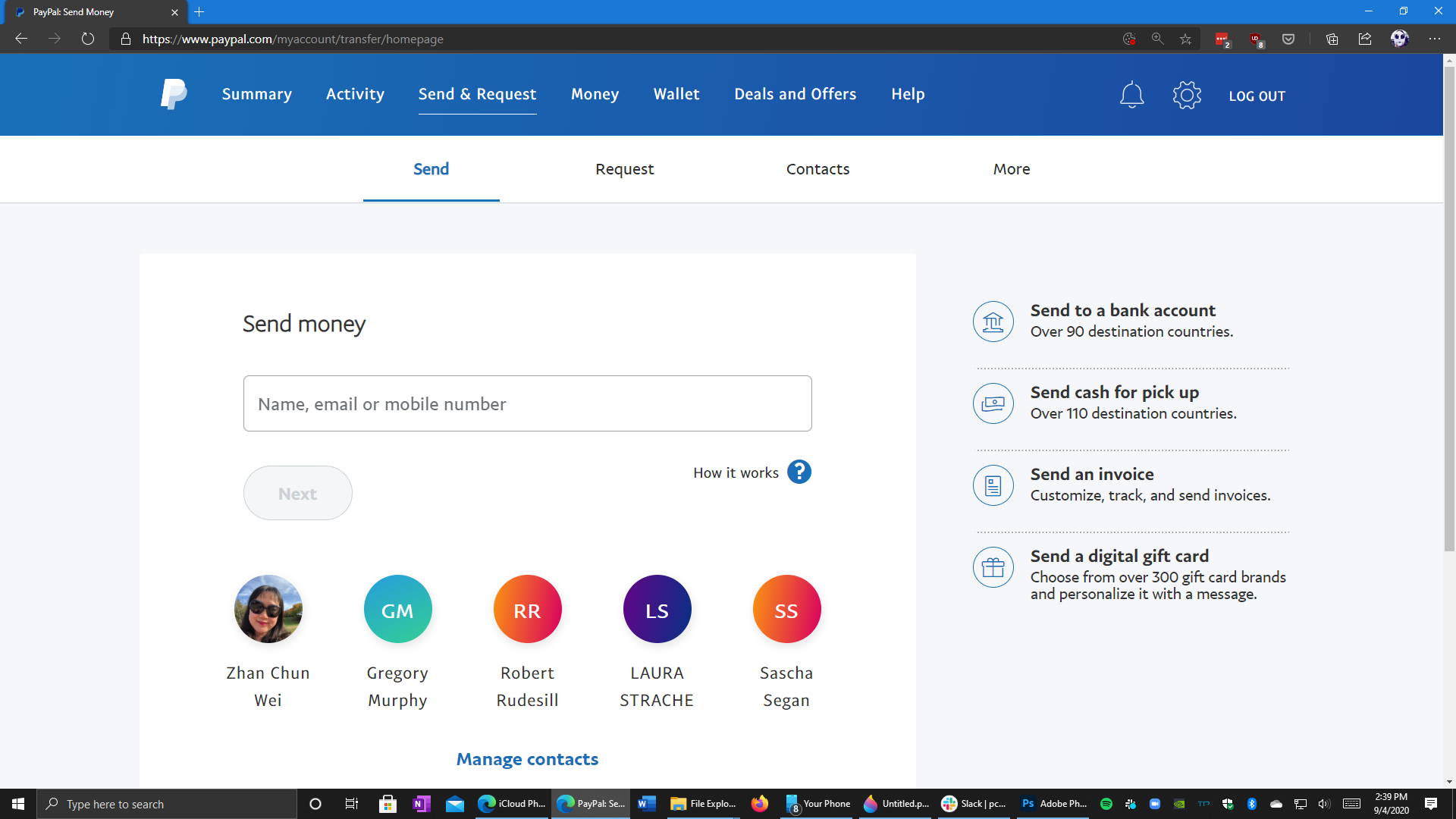Image resolution: width=1456 pixels, height=819 pixels.
Task: Click the Next button
Action: point(297,493)
